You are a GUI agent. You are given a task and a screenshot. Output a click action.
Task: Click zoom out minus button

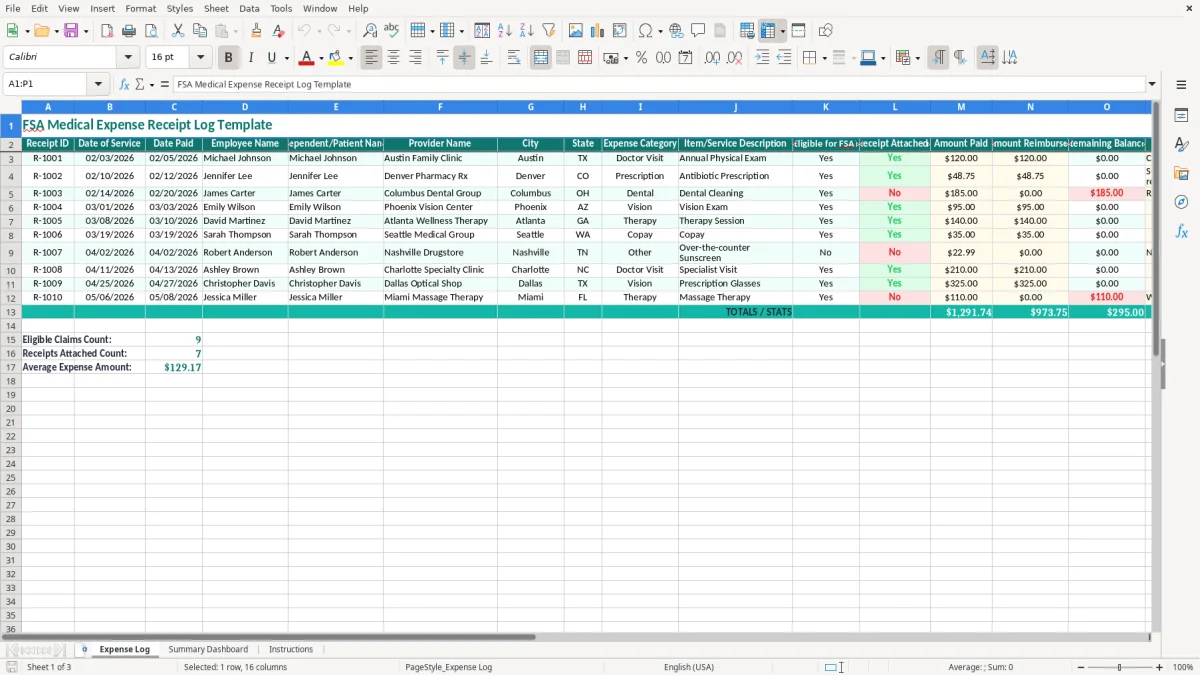pos(1079,667)
